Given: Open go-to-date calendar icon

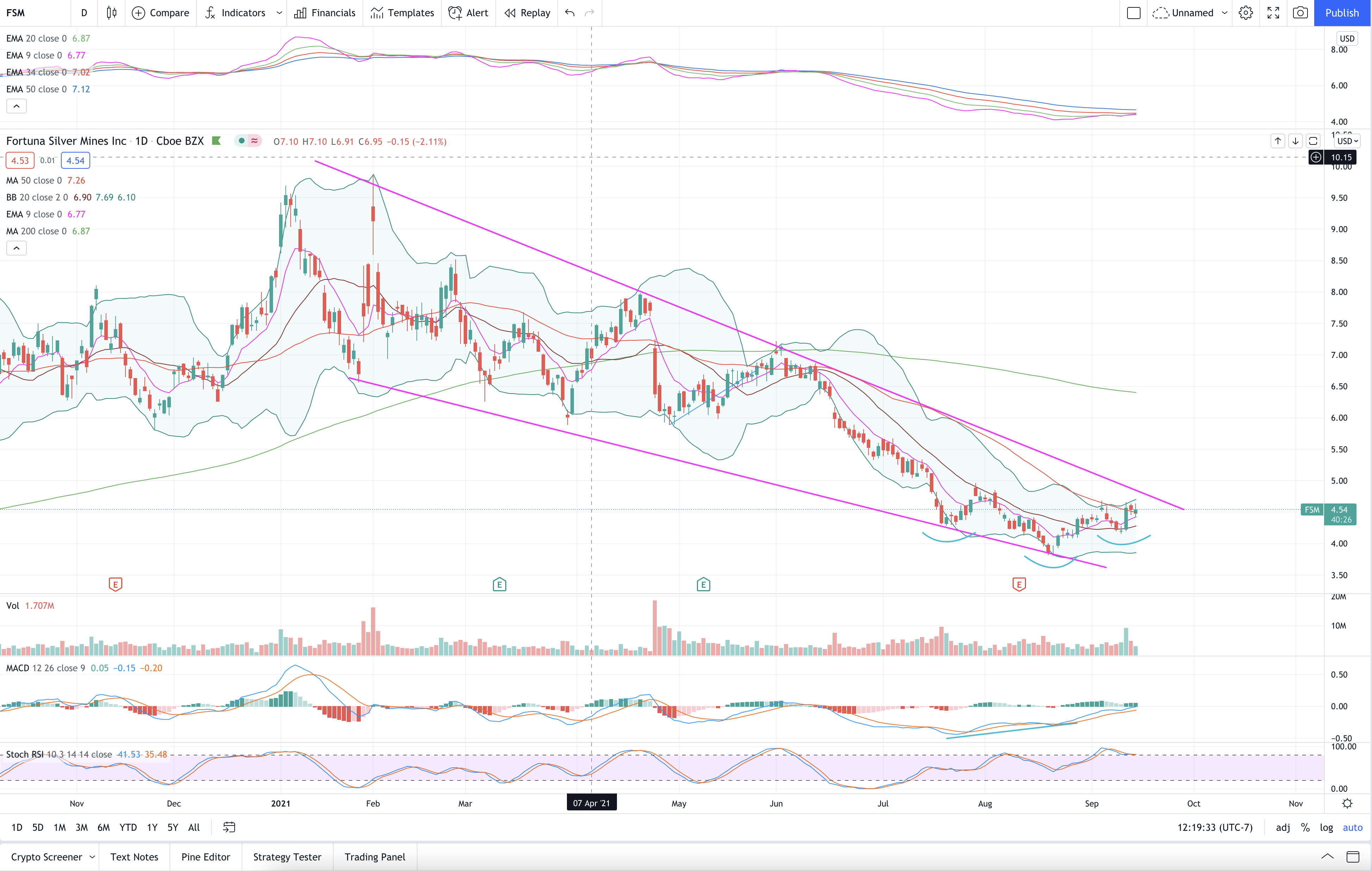Looking at the screenshot, I should pyautogui.click(x=229, y=827).
